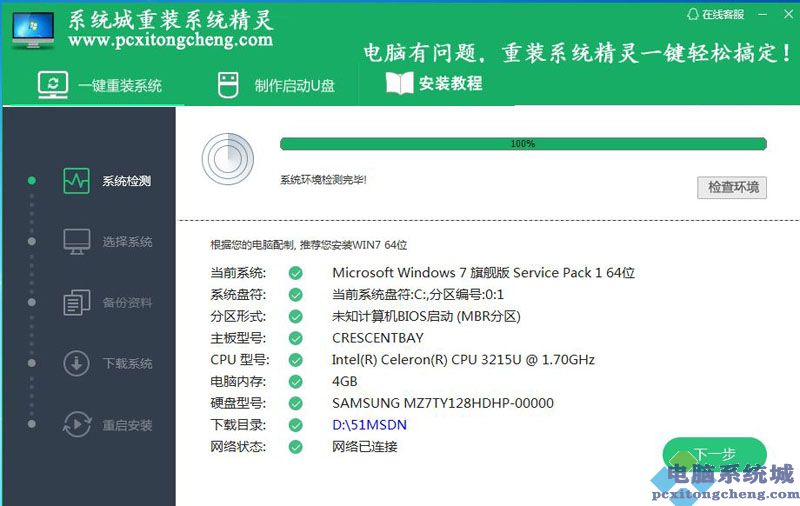800x506 pixels.
Task: Click the 网络已连接 status value
Action: click(x=365, y=447)
